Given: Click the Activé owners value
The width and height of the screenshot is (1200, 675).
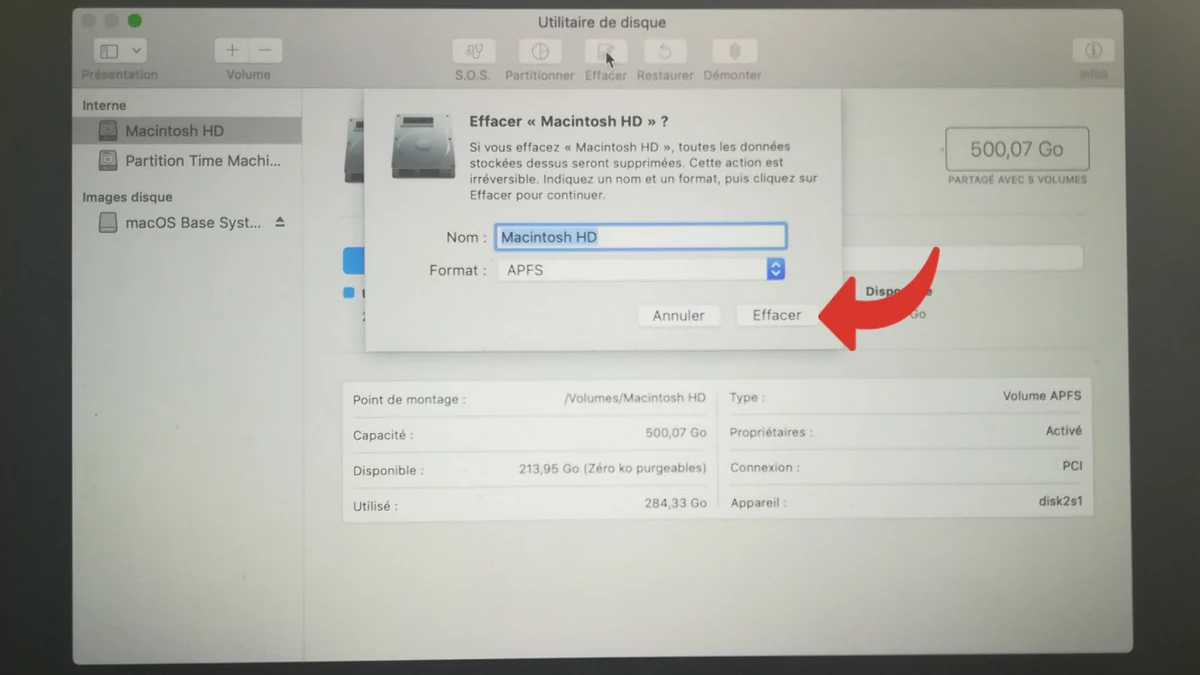Looking at the screenshot, I should [1063, 431].
